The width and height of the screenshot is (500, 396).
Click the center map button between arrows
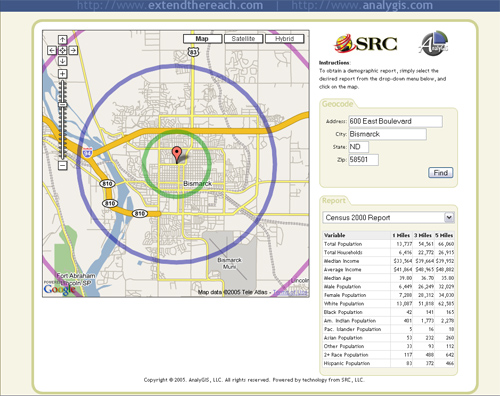pos(62,50)
